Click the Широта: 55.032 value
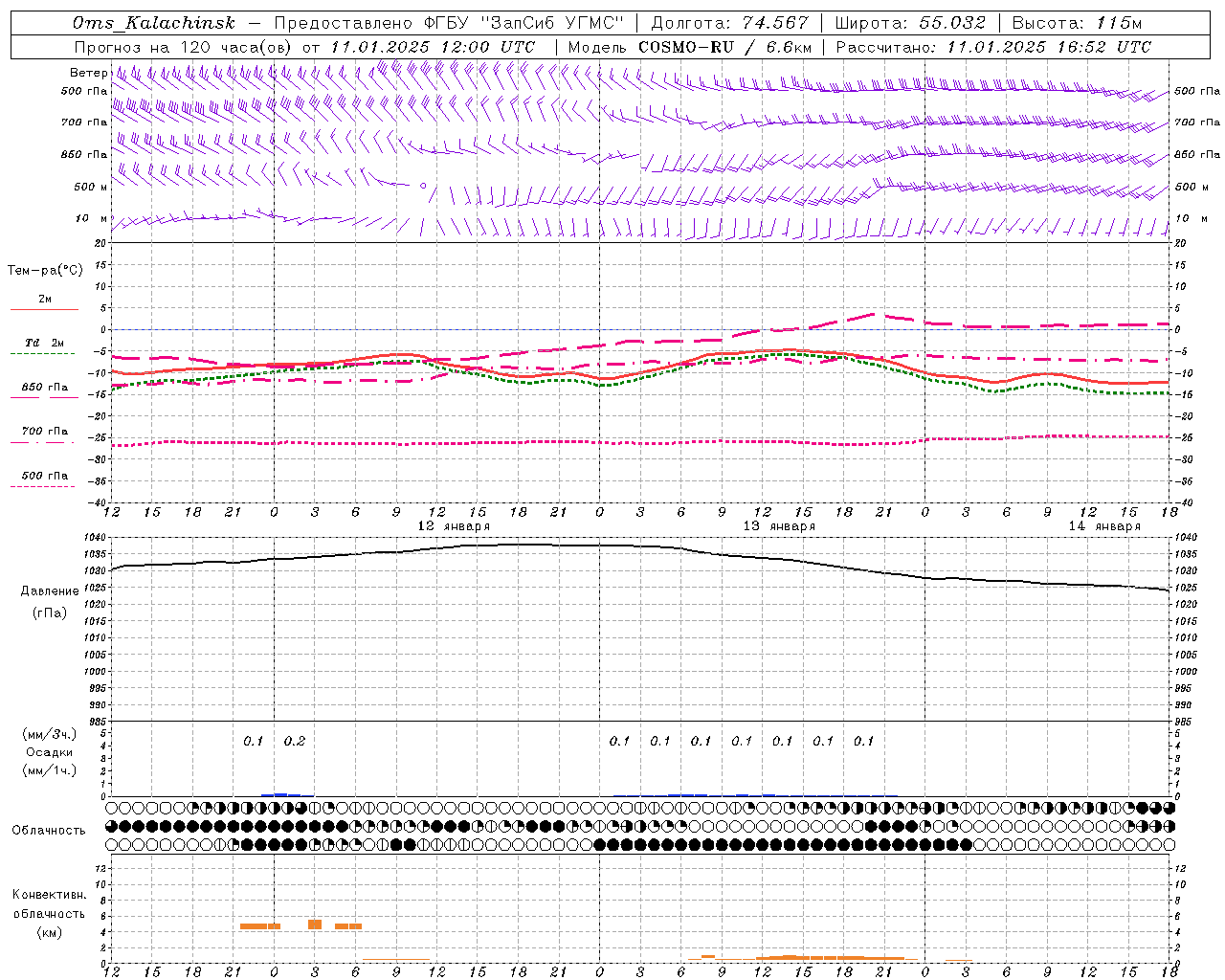 [909, 23]
